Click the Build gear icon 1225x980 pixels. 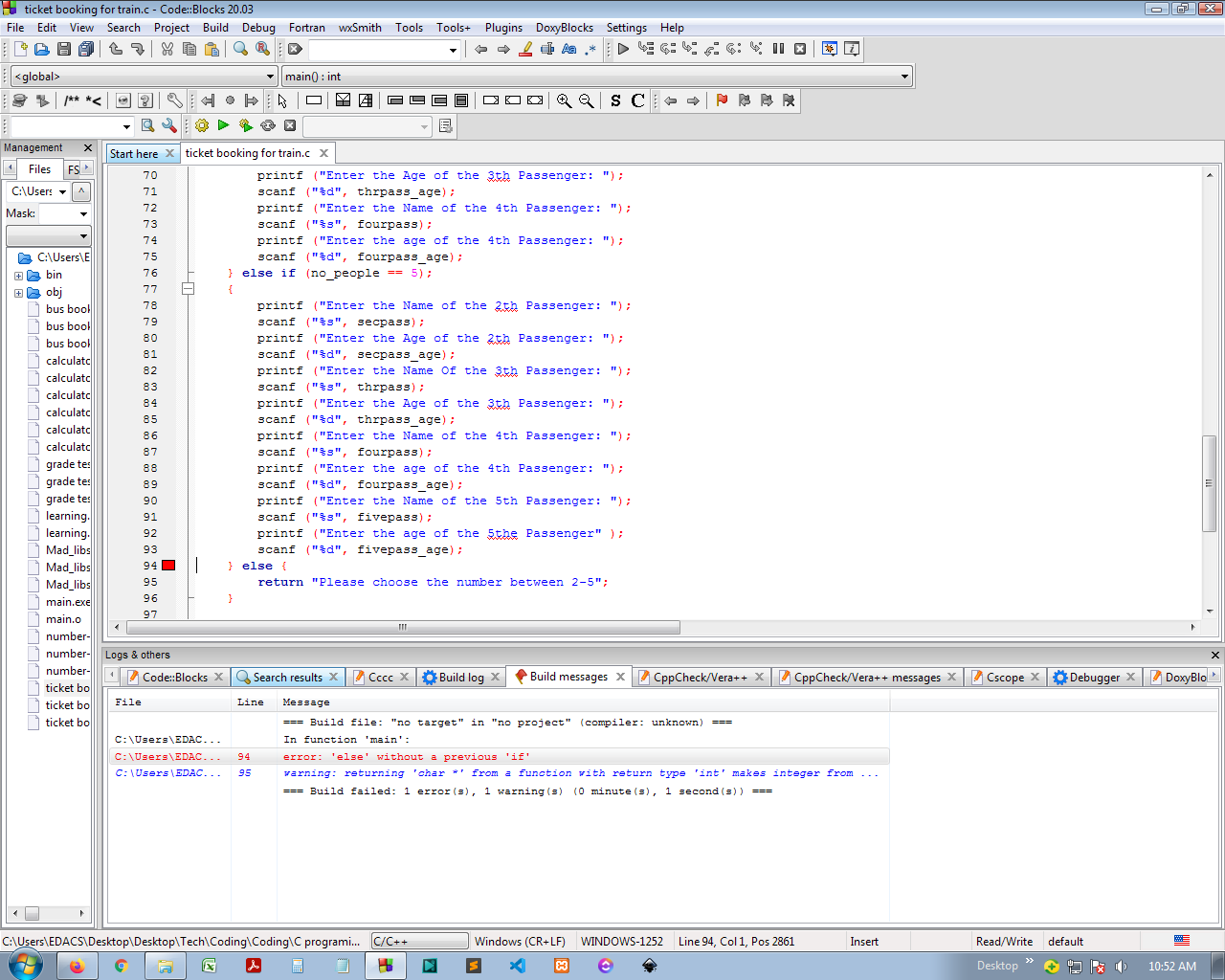click(x=202, y=125)
